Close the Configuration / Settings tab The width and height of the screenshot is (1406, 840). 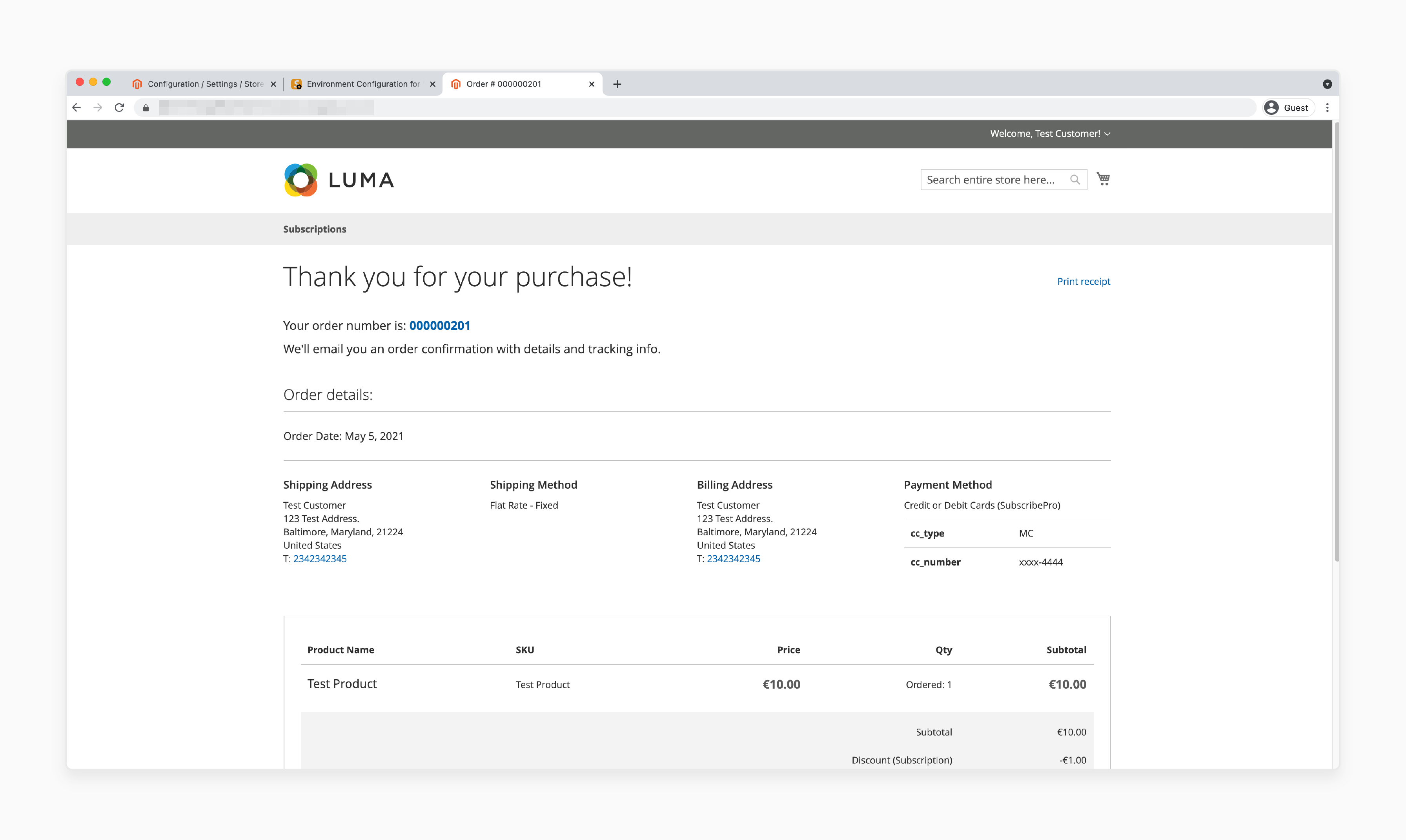tap(273, 84)
